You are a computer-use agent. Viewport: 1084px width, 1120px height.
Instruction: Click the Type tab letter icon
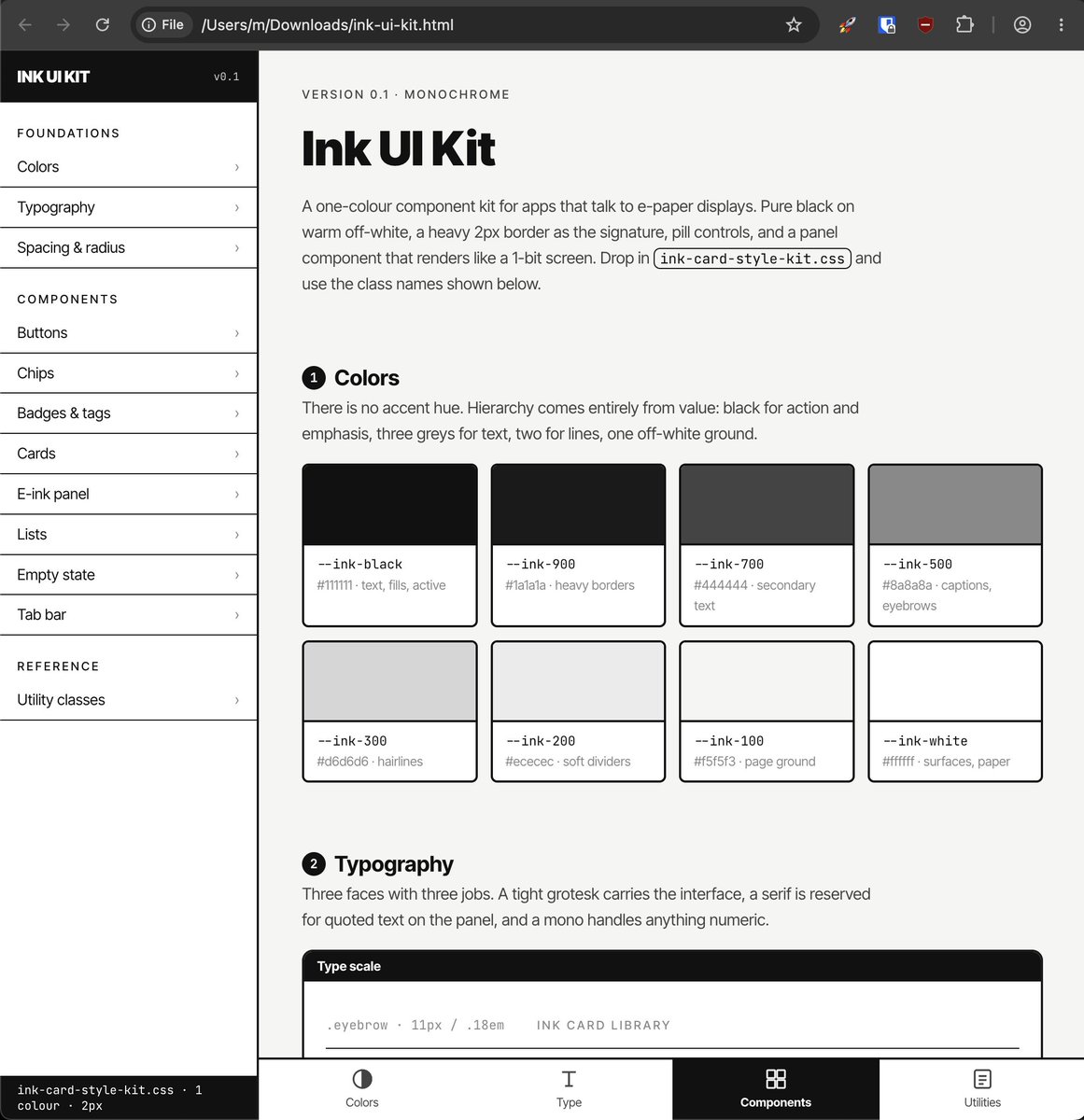[569, 1079]
